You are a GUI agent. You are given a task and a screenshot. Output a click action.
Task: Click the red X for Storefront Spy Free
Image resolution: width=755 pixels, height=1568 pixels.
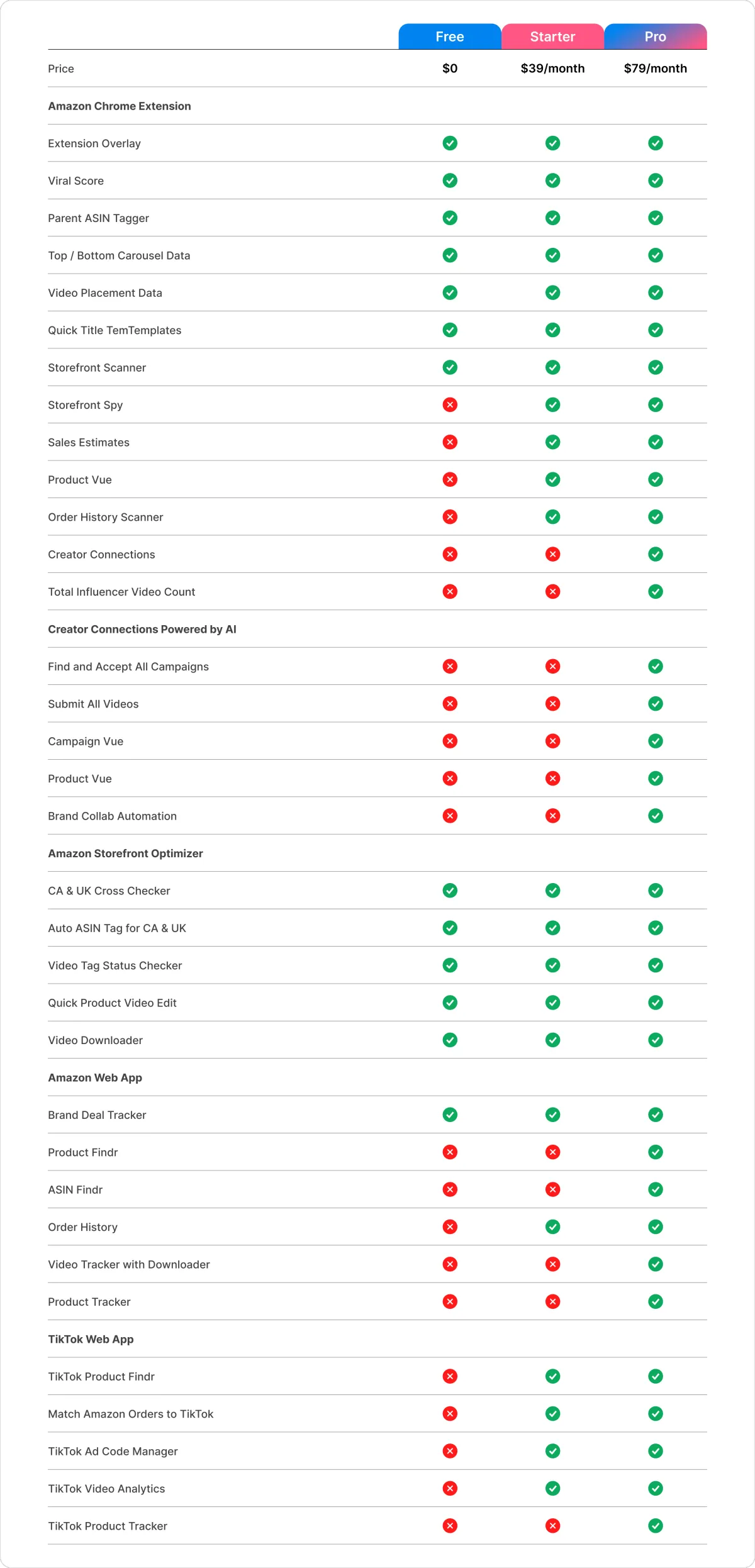point(450,404)
